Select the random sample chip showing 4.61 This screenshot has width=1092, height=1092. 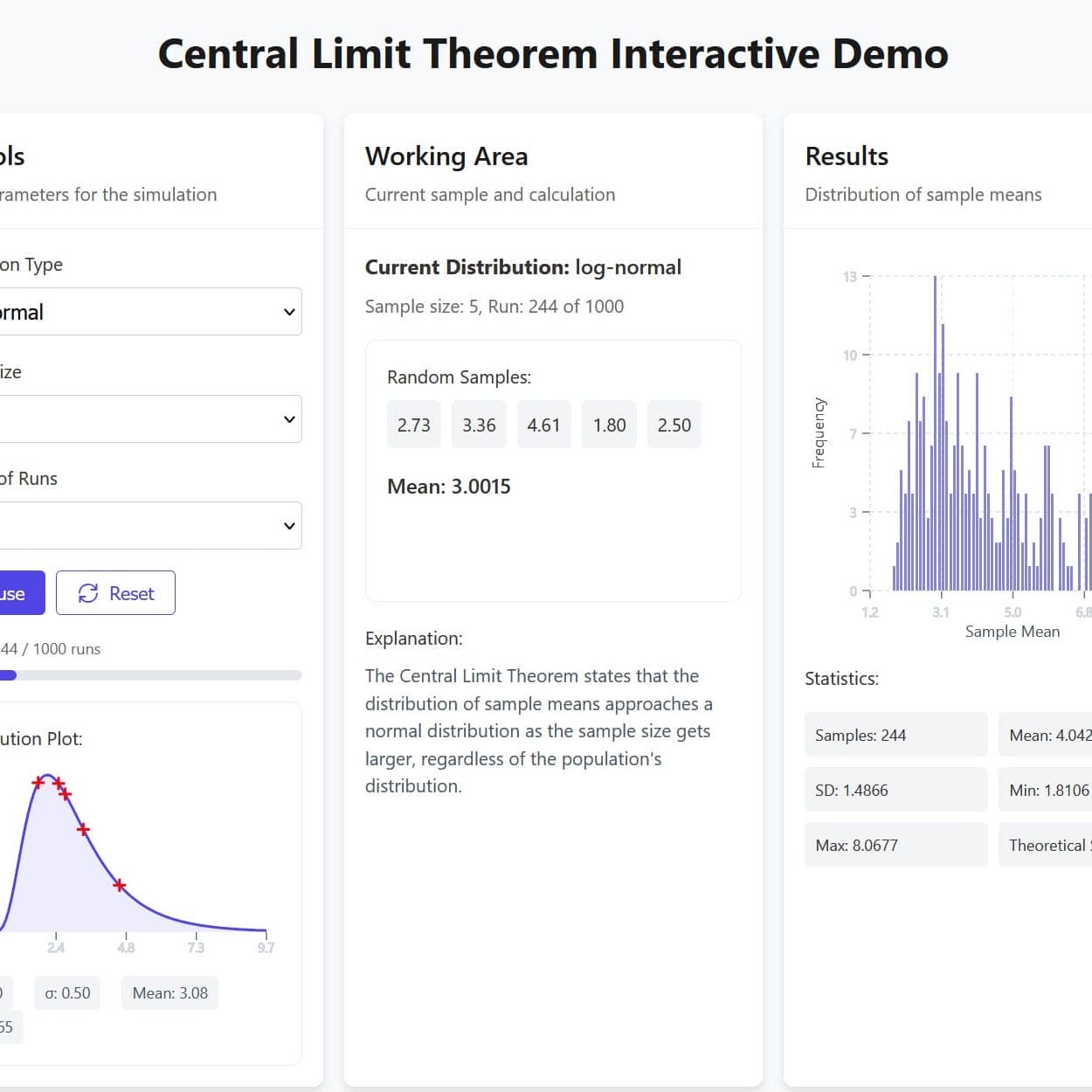pyautogui.click(x=543, y=424)
